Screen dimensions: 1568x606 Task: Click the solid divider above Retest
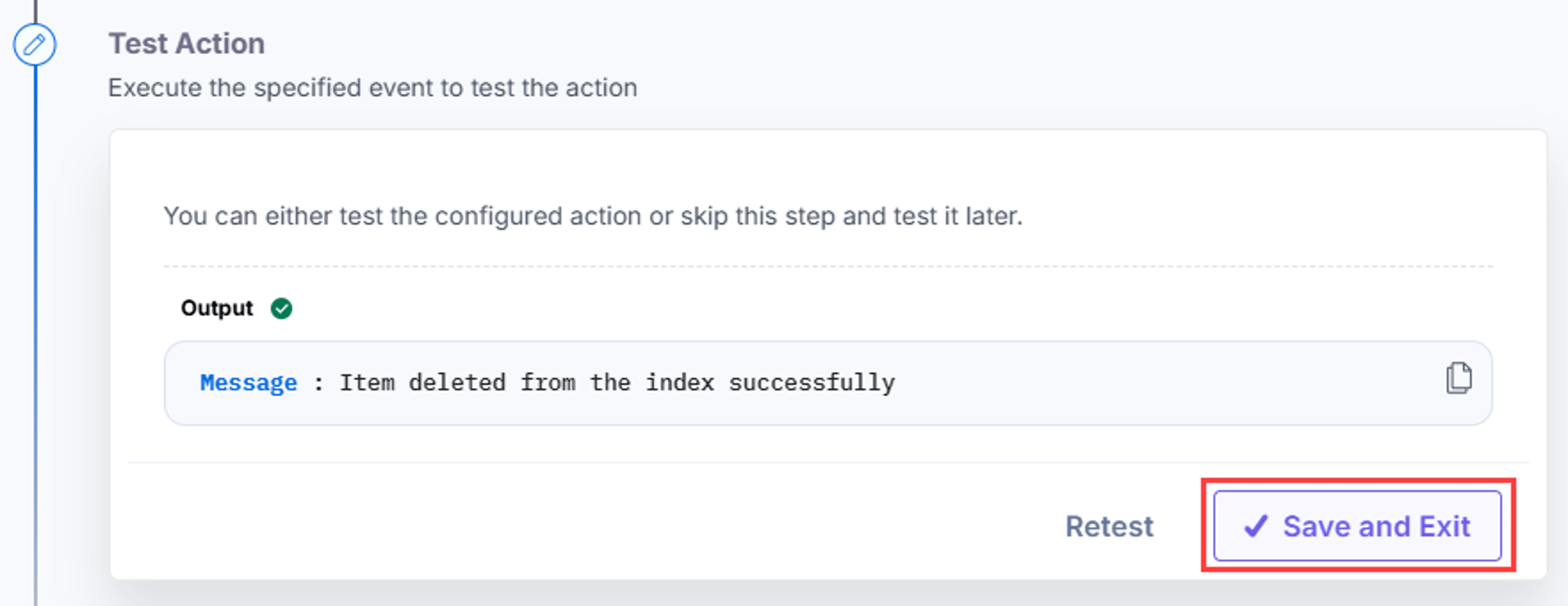coord(828,462)
